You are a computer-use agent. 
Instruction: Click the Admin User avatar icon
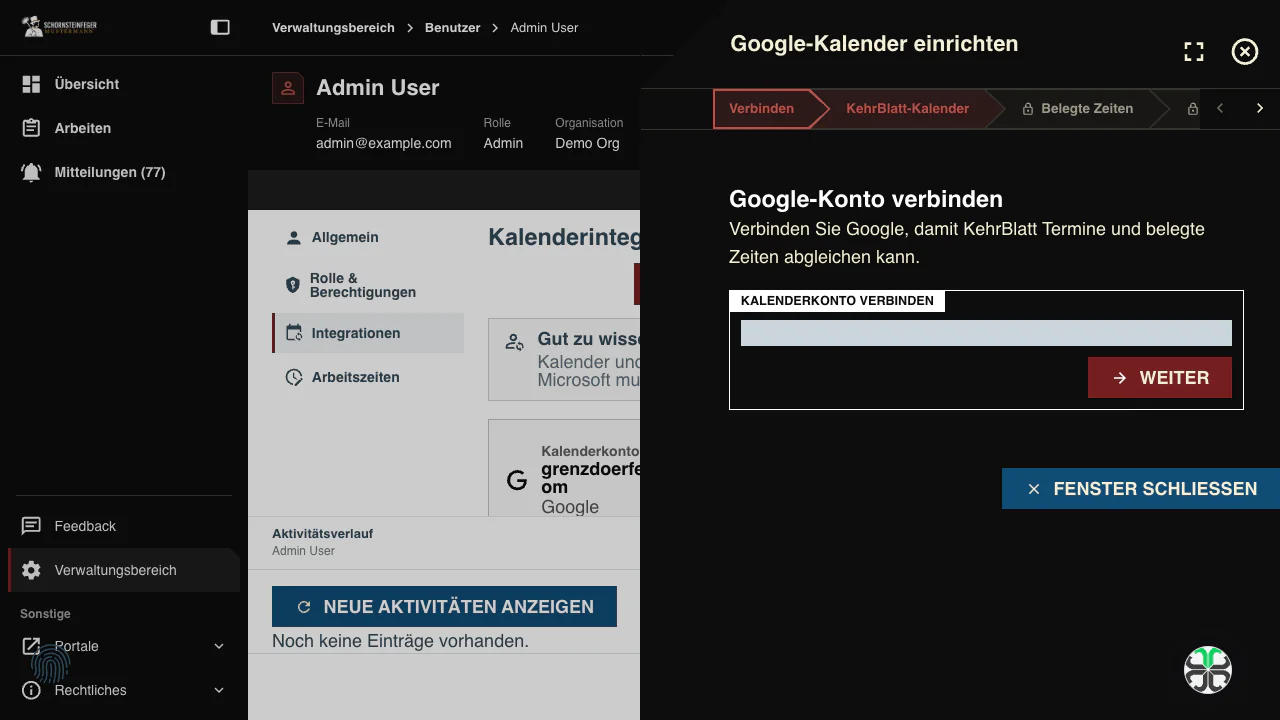pyautogui.click(x=288, y=88)
